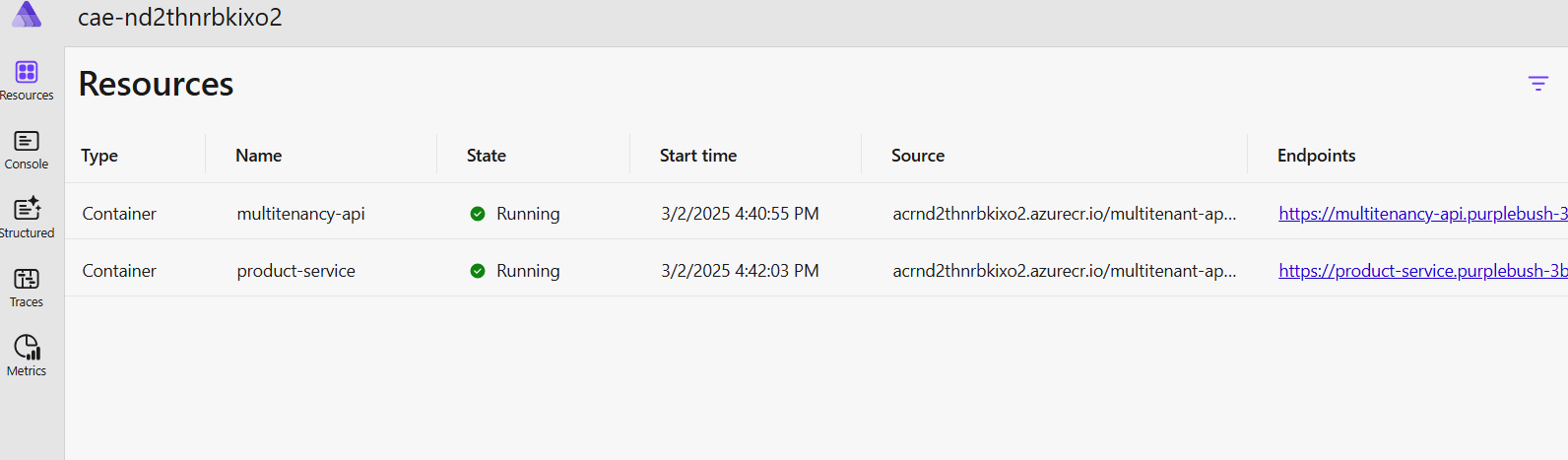Open the resource filter icon
The image size is (1568, 460).
(1537, 84)
